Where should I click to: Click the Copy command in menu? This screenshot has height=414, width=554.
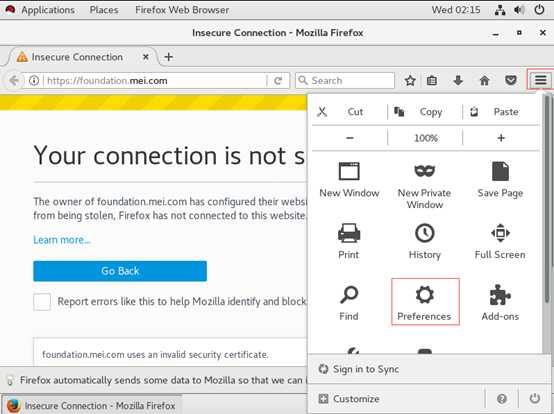(425, 112)
